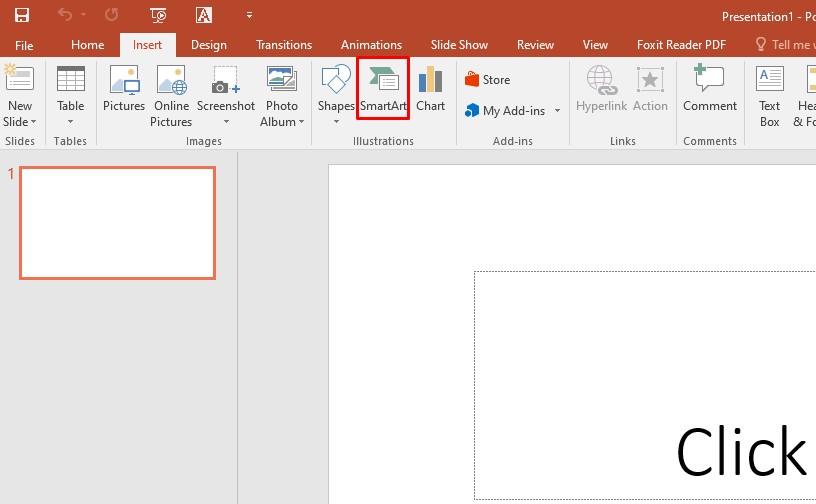Viewport: 816px width, 504px height.
Task: Select the Insert tab
Action: coord(147,45)
